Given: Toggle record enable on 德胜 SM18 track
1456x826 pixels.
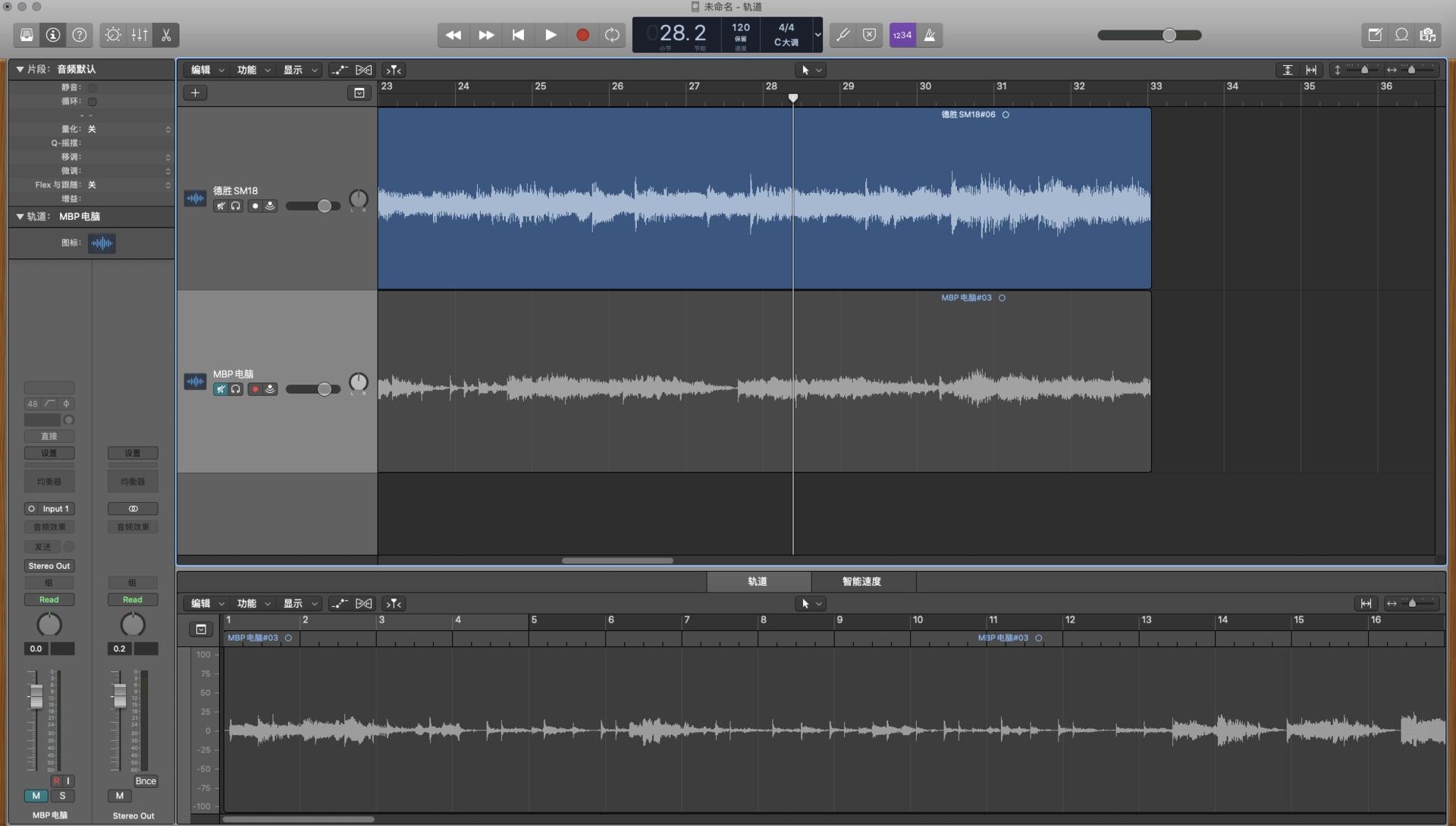Looking at the screenshot, I should pos(255,206).
